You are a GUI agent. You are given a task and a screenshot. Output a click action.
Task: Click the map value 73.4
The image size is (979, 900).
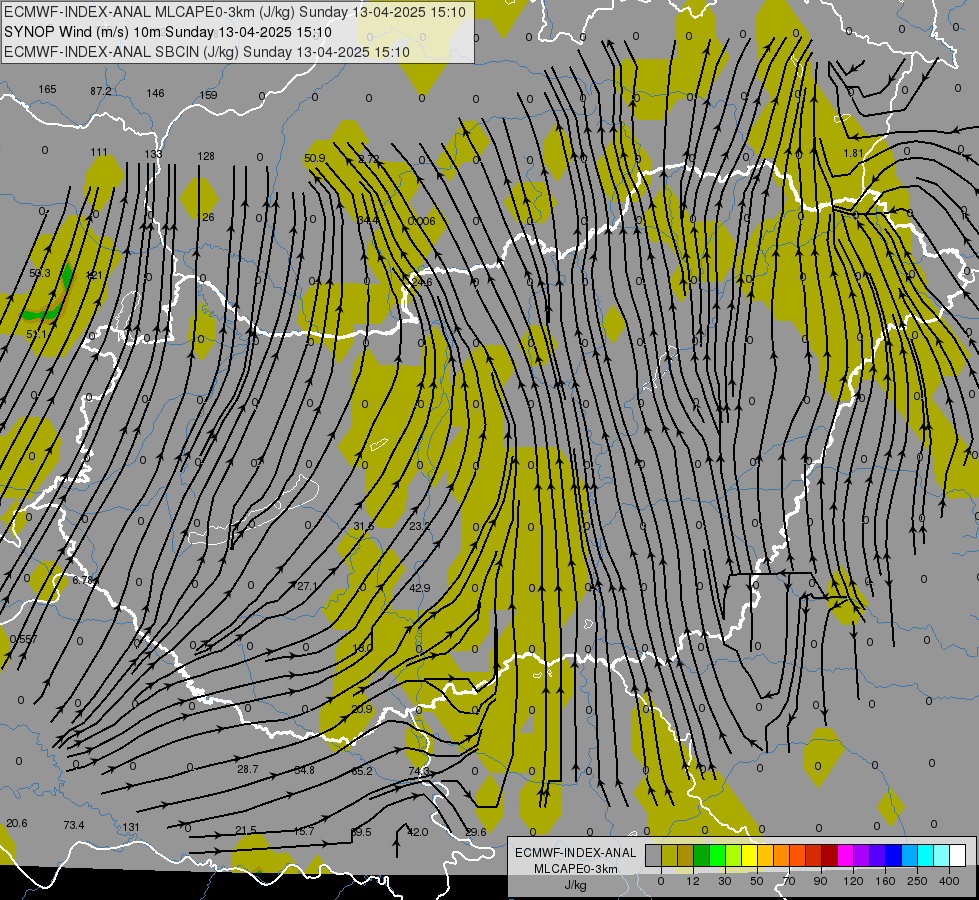(x=74, y=825)
